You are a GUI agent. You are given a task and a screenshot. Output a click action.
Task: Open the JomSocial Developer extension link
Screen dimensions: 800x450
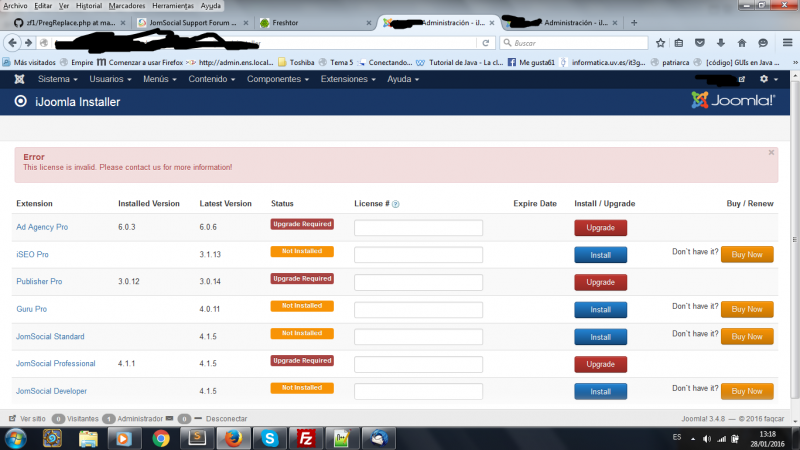[x=51, y=391]
